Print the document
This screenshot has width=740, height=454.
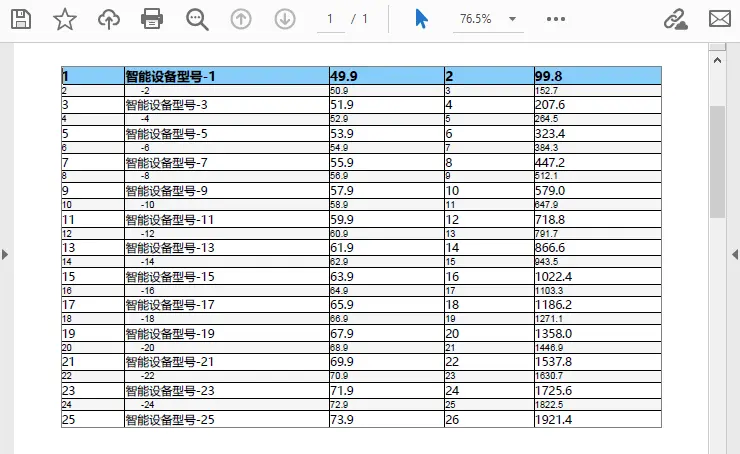pos(152,19)
